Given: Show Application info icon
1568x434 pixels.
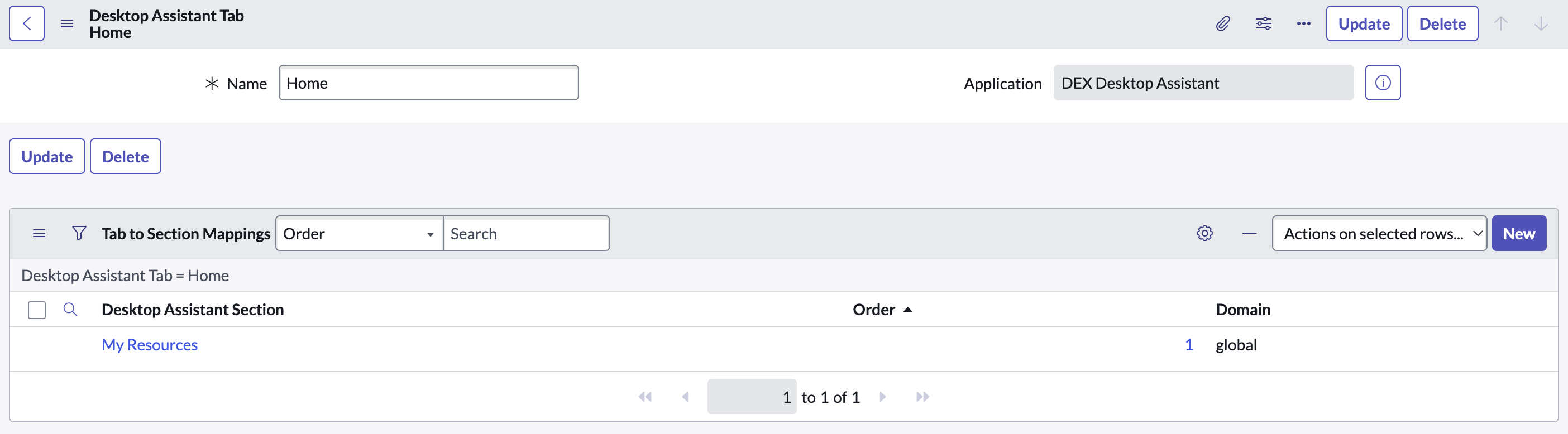Looking at the screenshot, I should 1383,83.
